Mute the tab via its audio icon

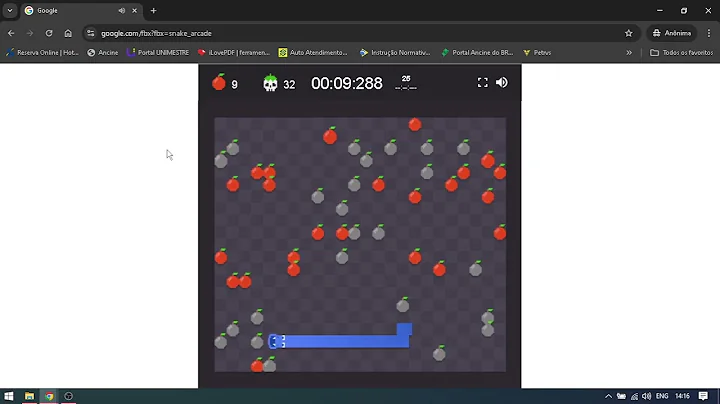pos(121,11)
